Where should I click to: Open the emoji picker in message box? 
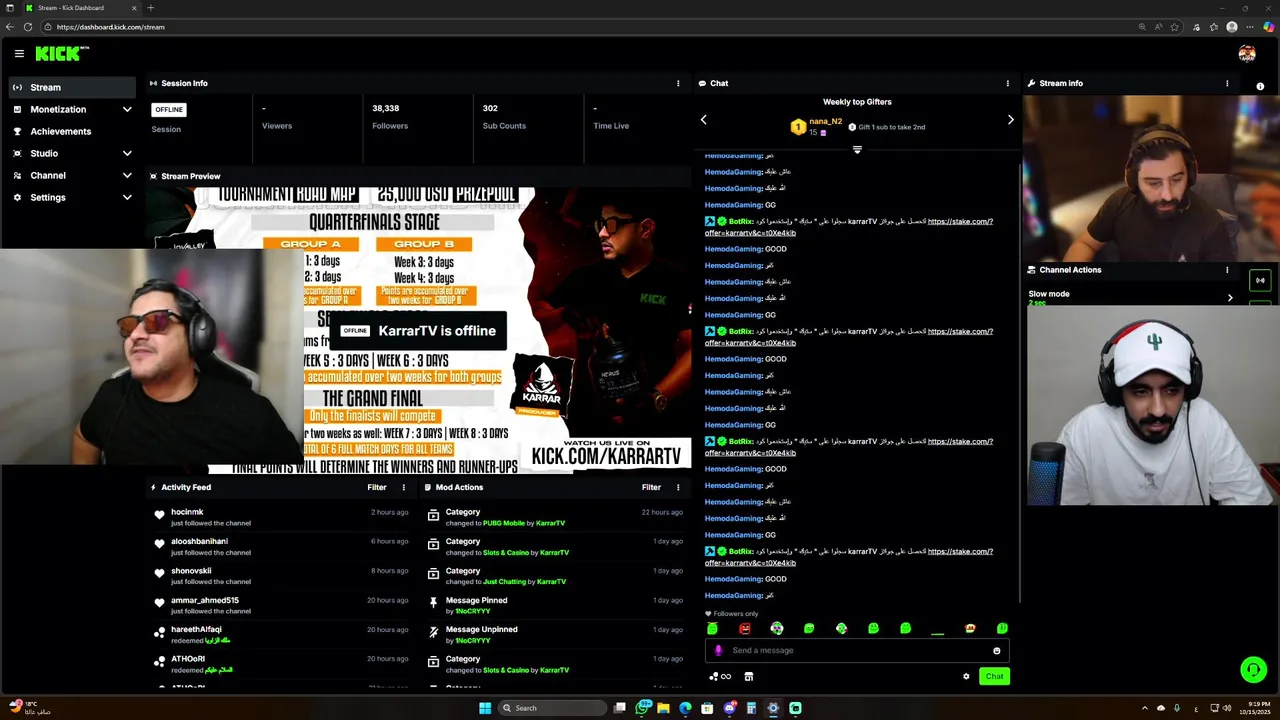[996, 651]
